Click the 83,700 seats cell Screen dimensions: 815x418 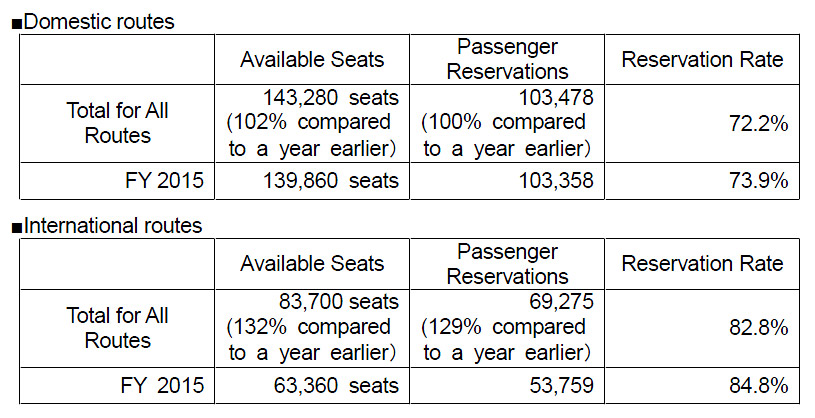coord(312,327)
